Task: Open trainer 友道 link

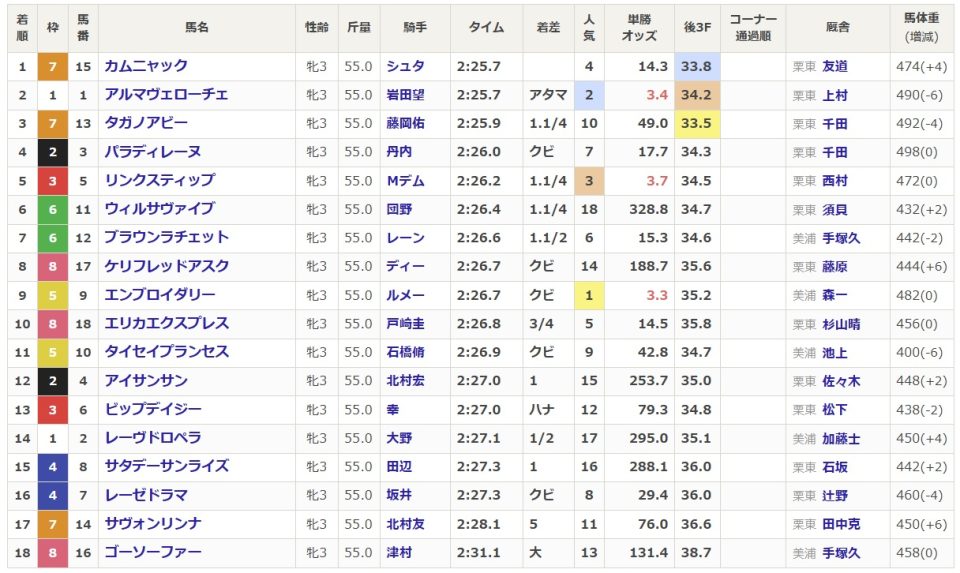Action: (x=834, y=66)
